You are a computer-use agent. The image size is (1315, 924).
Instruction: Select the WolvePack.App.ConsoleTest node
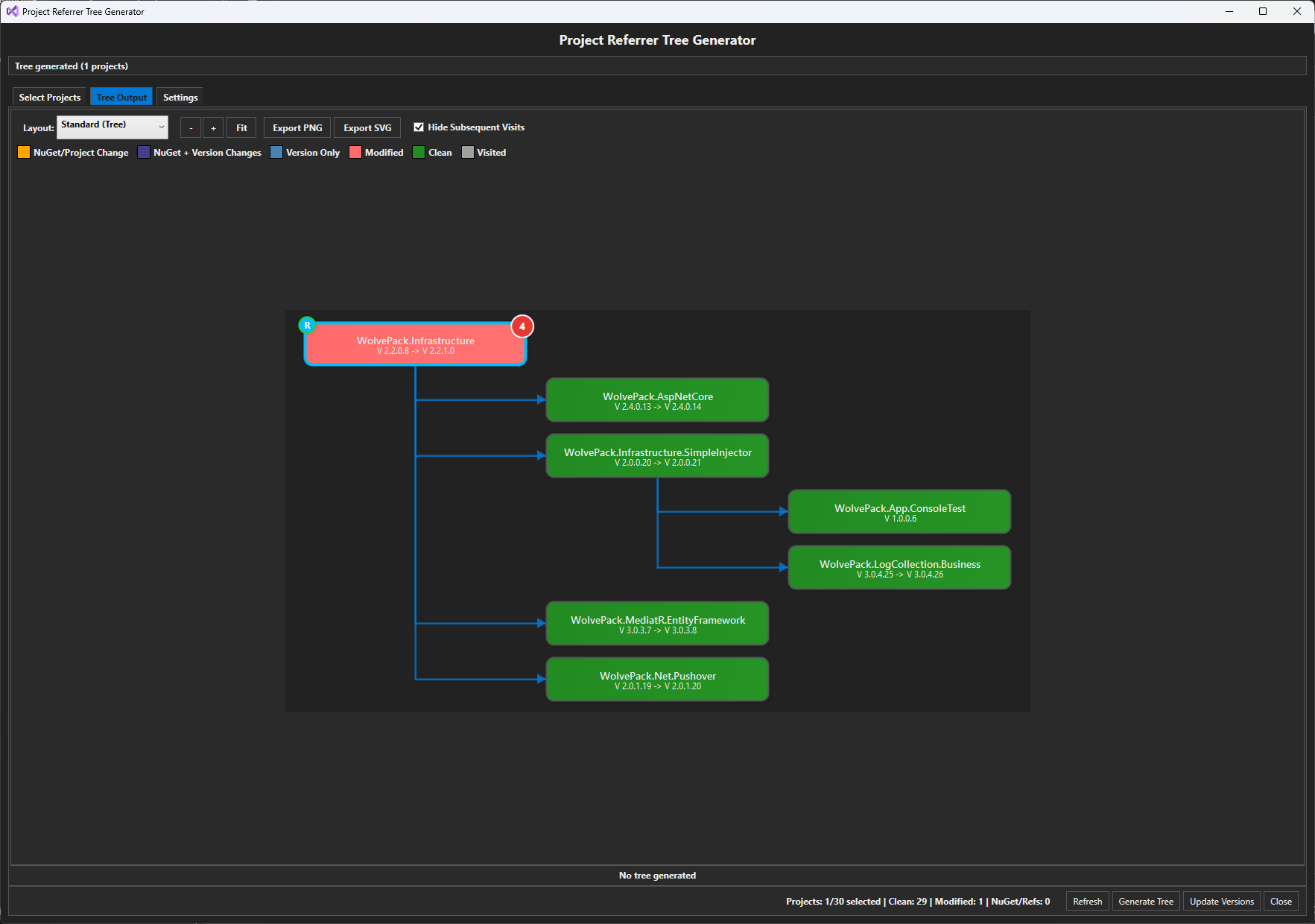(x=899, y=511)
